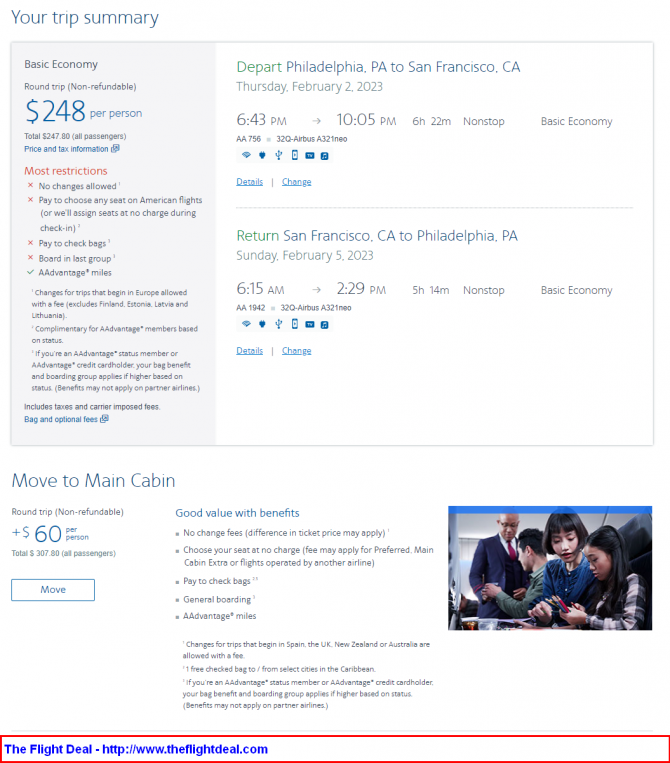Click the USB port icon on departing flight
The height and width of the screenshot is (763, 670).
coord(278,155)
